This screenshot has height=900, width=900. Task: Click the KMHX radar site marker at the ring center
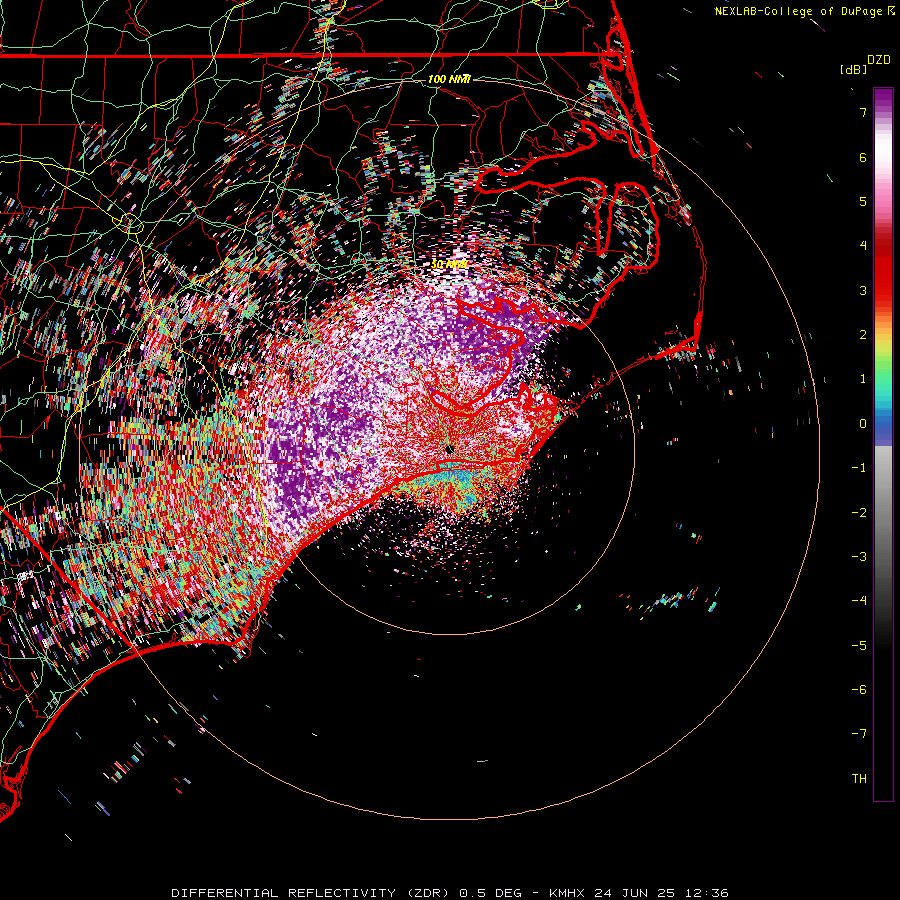[x=449, y=449]
